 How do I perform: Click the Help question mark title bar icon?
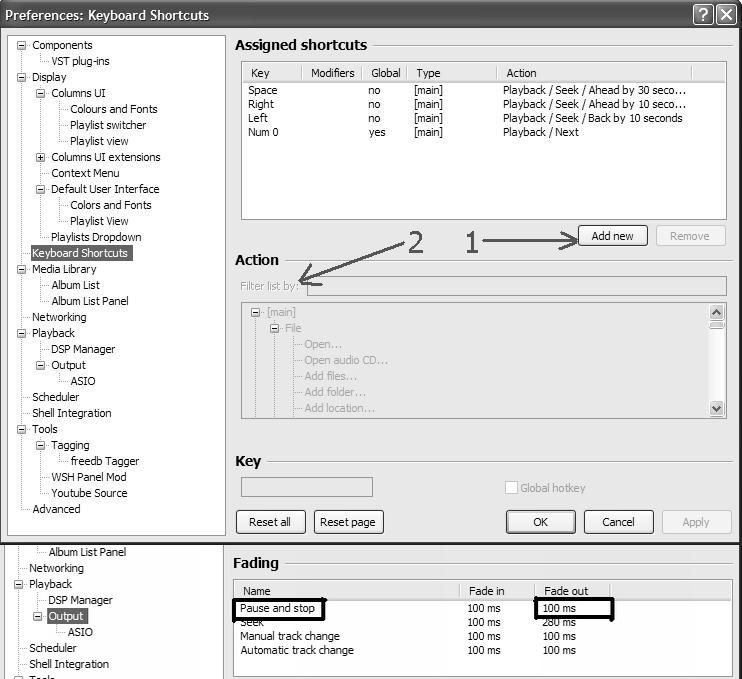click(702, 15)
